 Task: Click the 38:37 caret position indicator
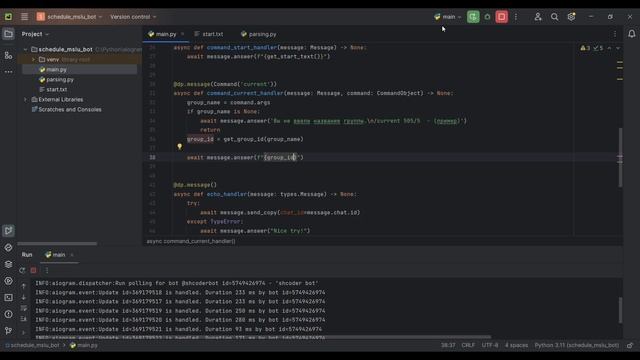click(448, 345)
